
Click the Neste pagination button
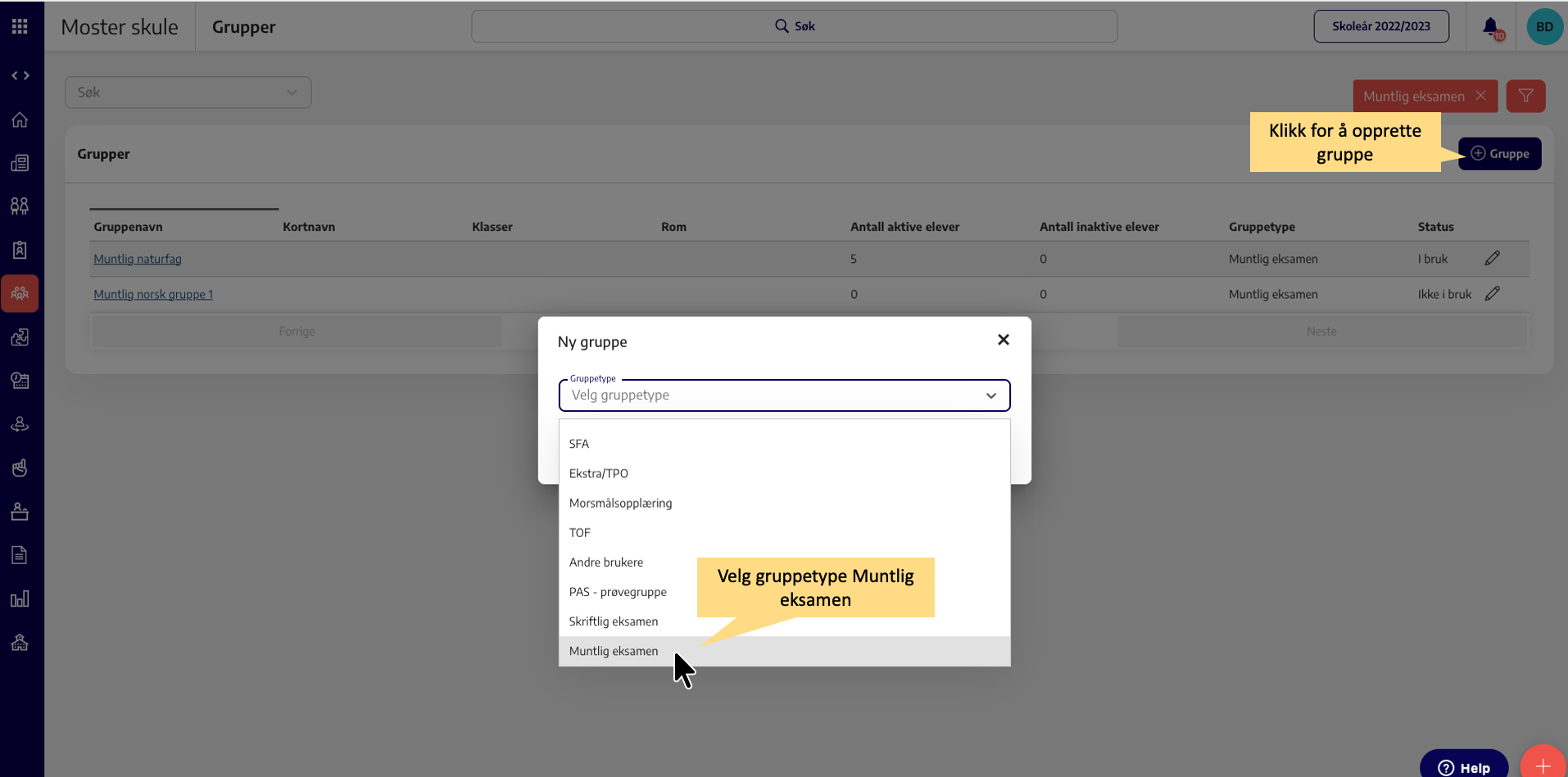[x=1321, y=332]
